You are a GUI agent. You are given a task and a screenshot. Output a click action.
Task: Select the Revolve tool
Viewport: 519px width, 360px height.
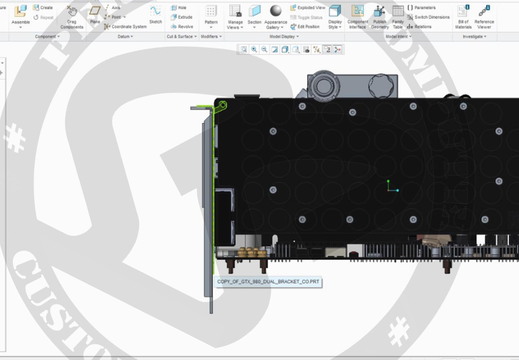click(x=182, y=26)
